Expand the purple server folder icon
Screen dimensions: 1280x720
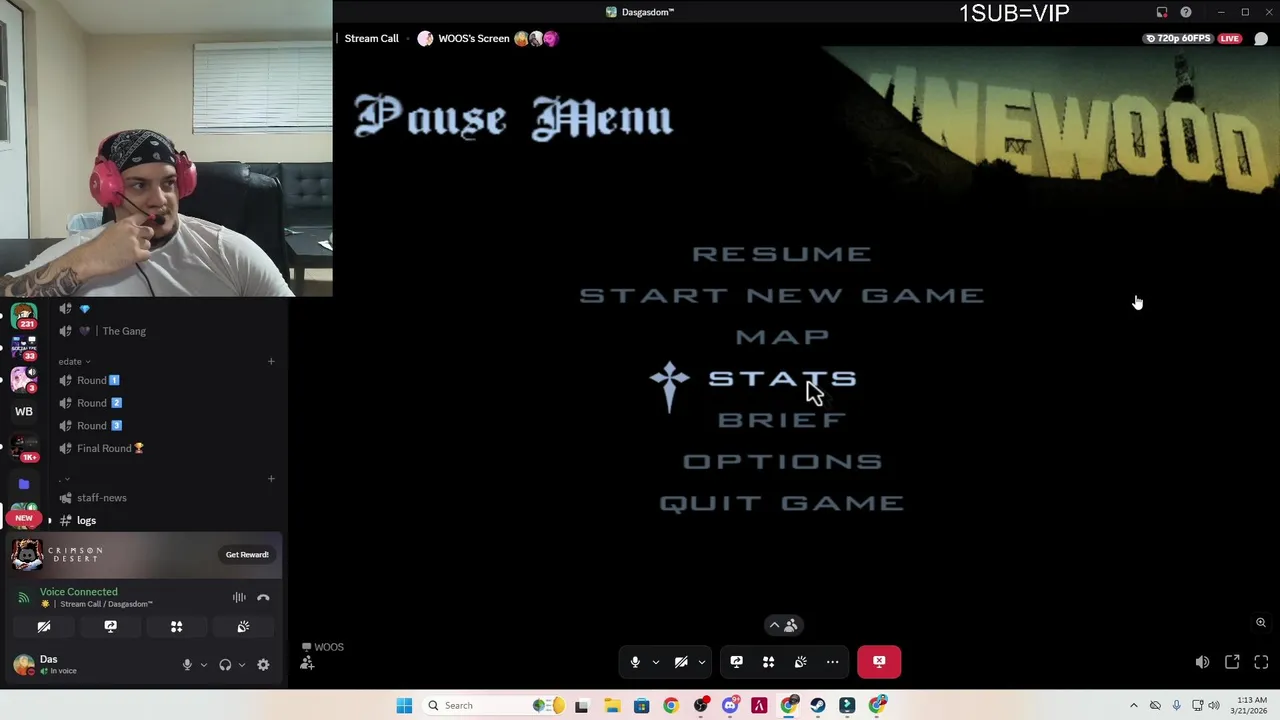24,484
